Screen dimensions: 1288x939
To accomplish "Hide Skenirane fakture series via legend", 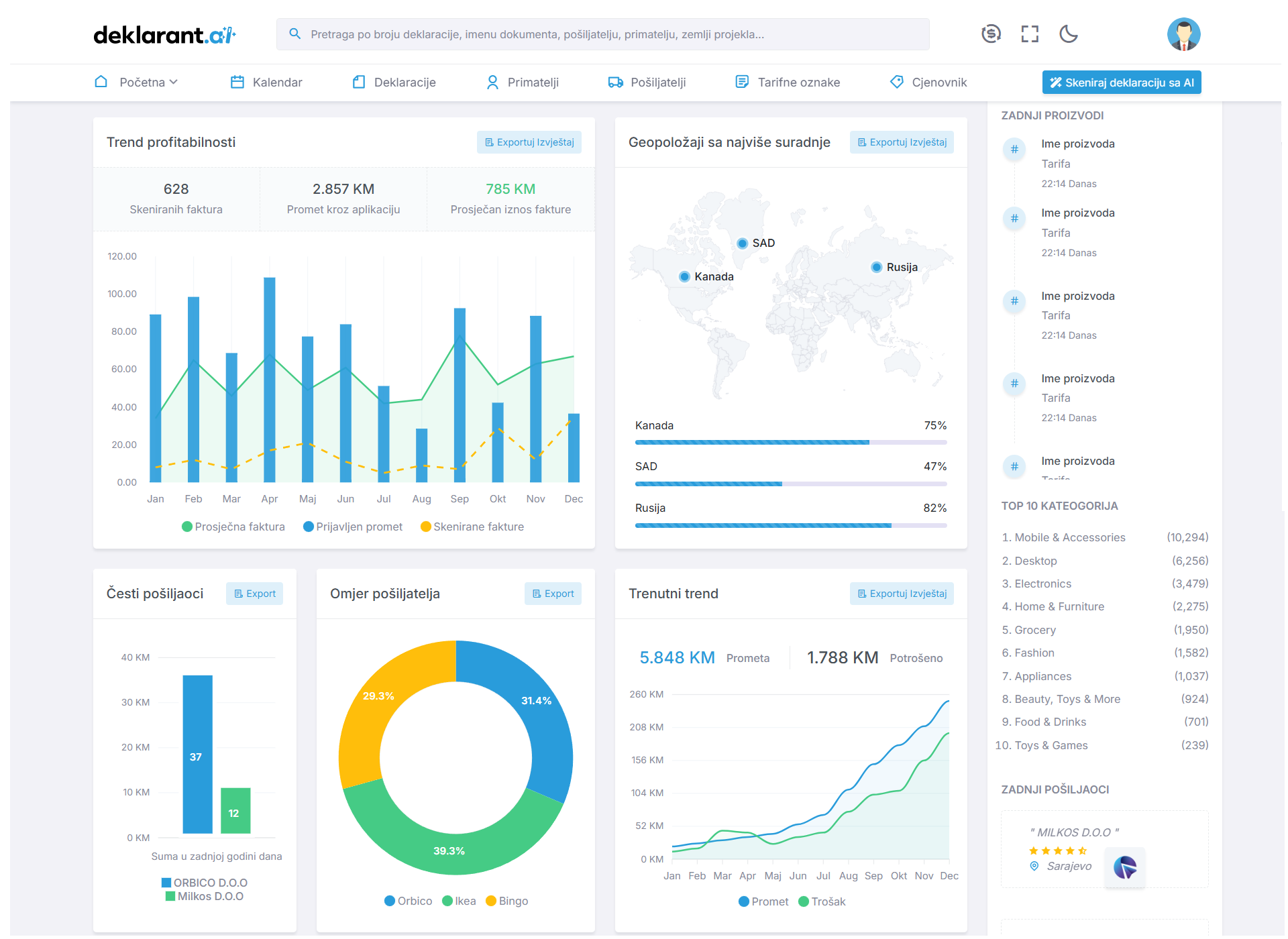I will (472, 527).
